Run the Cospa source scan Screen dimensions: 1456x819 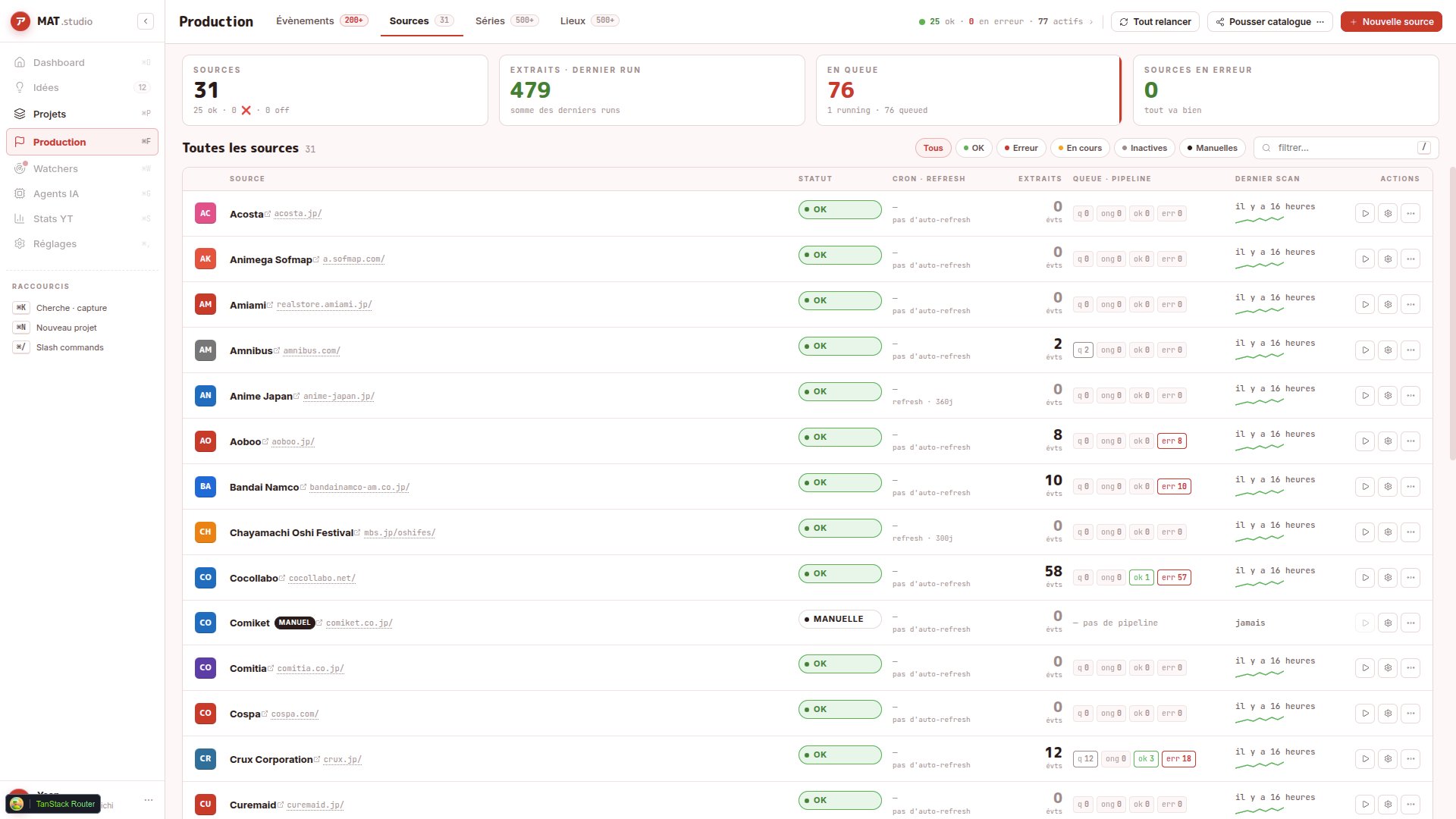point(1365,714)
